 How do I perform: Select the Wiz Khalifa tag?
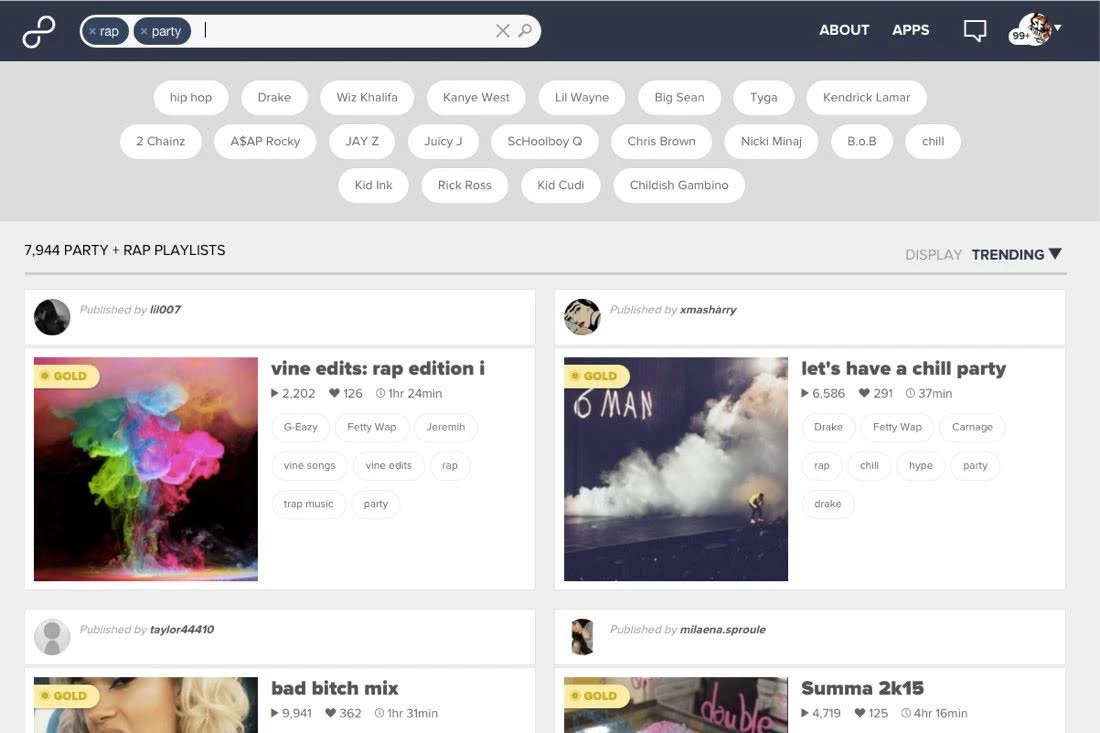coord(367,97)
